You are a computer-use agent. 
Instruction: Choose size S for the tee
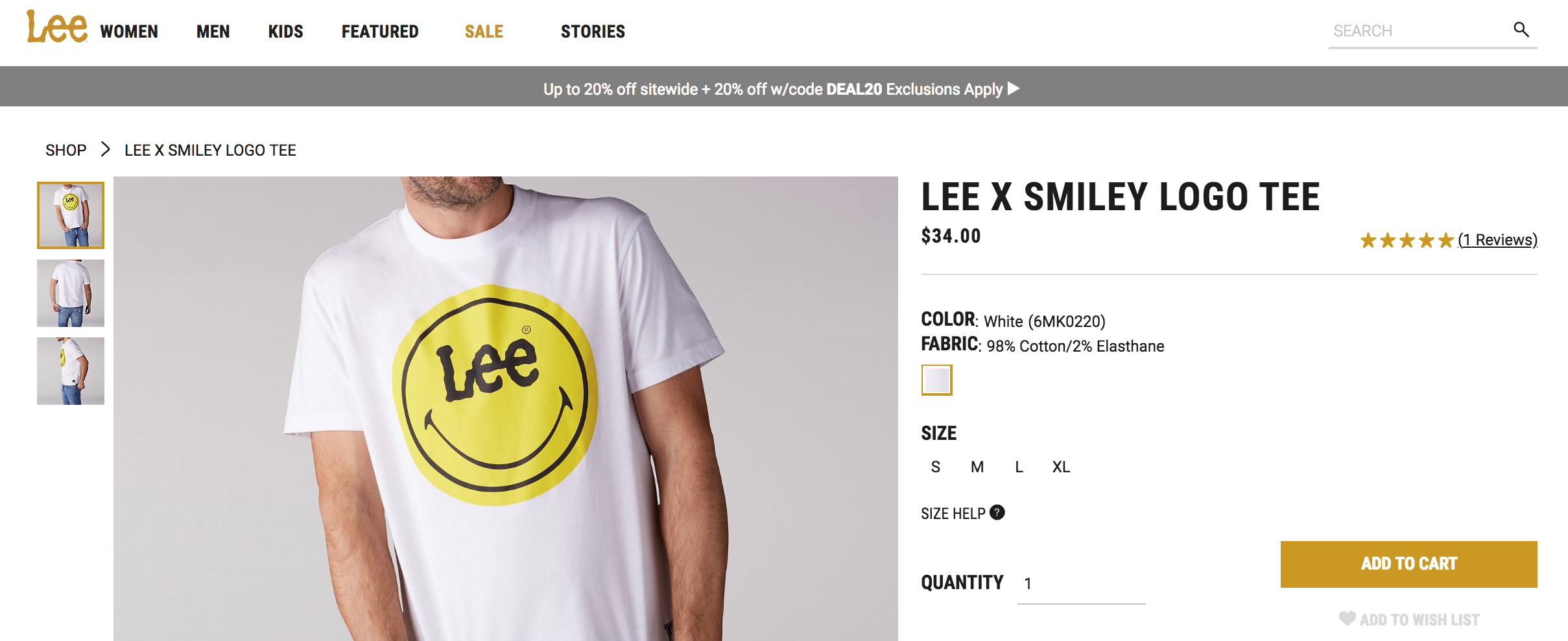coord(935,466)
